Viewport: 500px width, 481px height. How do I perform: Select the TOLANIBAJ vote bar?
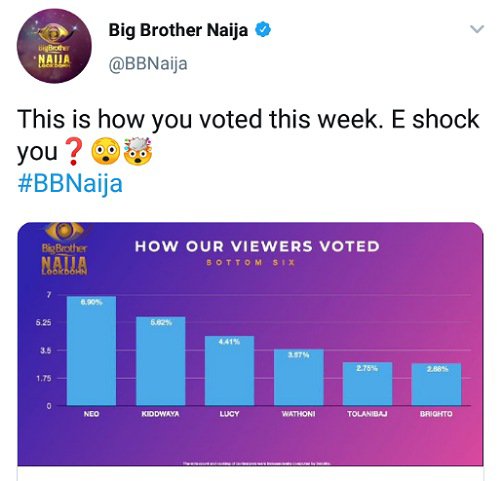[367, 384]
